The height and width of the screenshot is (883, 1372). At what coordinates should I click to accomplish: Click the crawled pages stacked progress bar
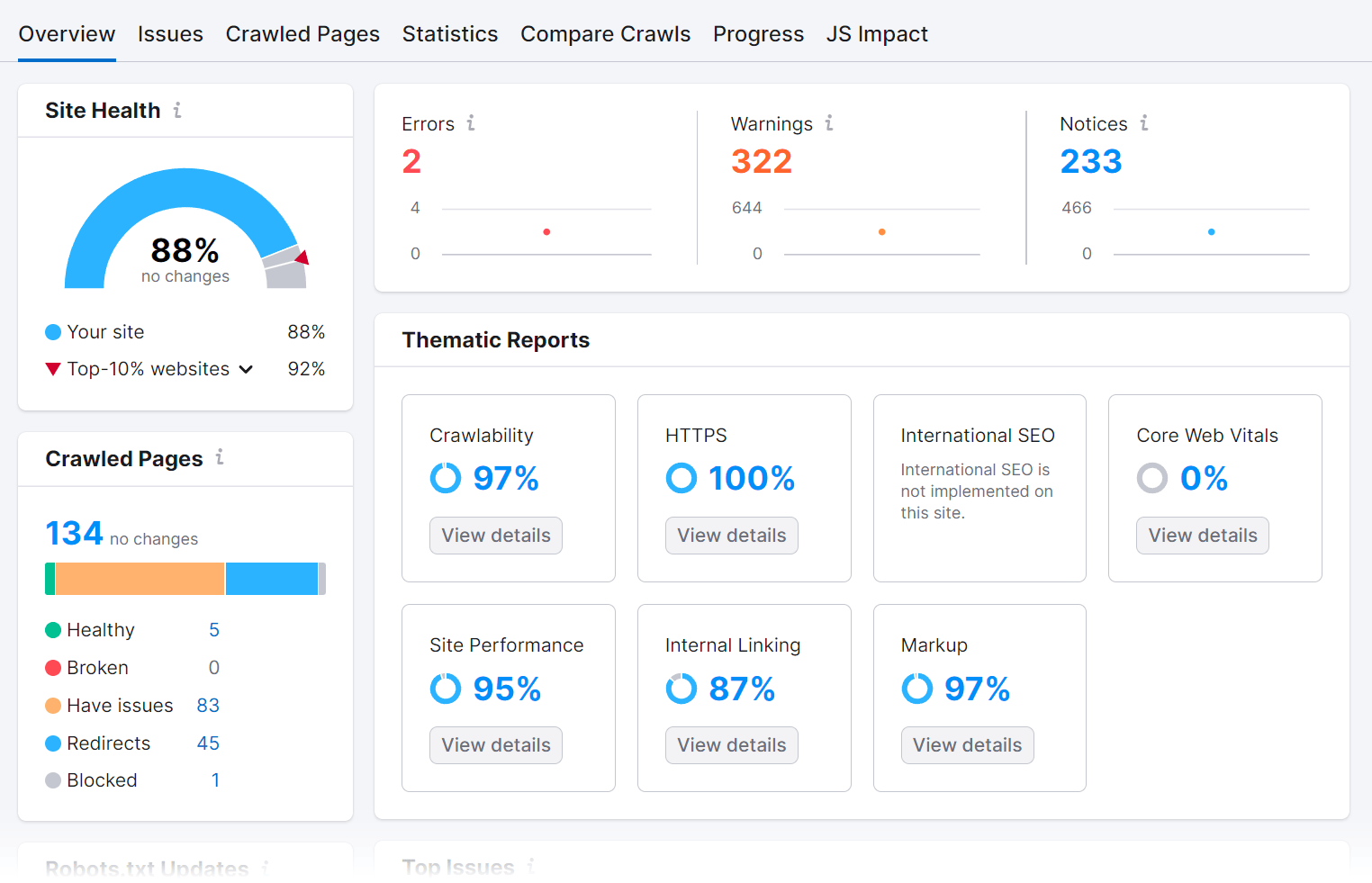185,579
